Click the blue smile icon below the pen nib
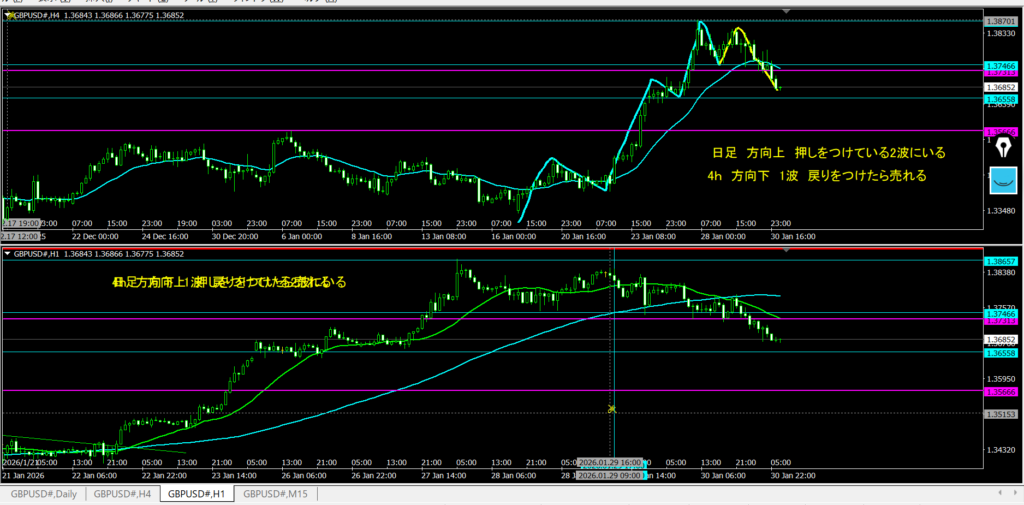The width and height of the screenshot is (1024, 505). pyautogui.click(x=1002, y=181)
